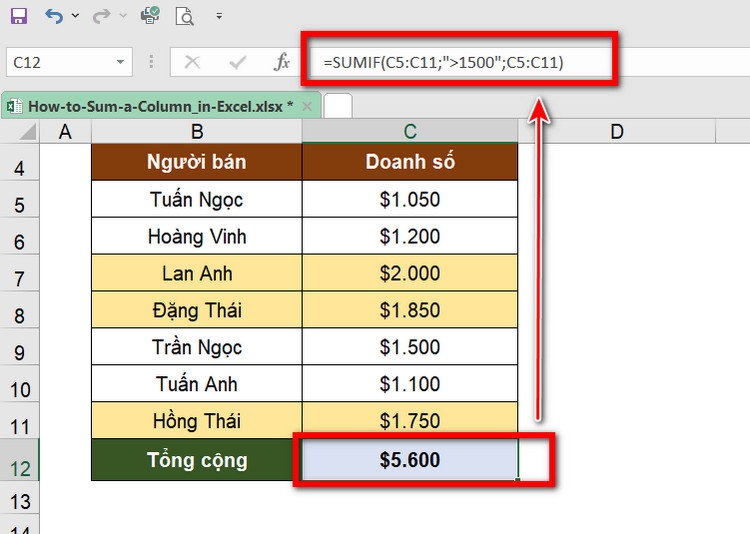Click the Select All corner triangle

tap(28, 132)
